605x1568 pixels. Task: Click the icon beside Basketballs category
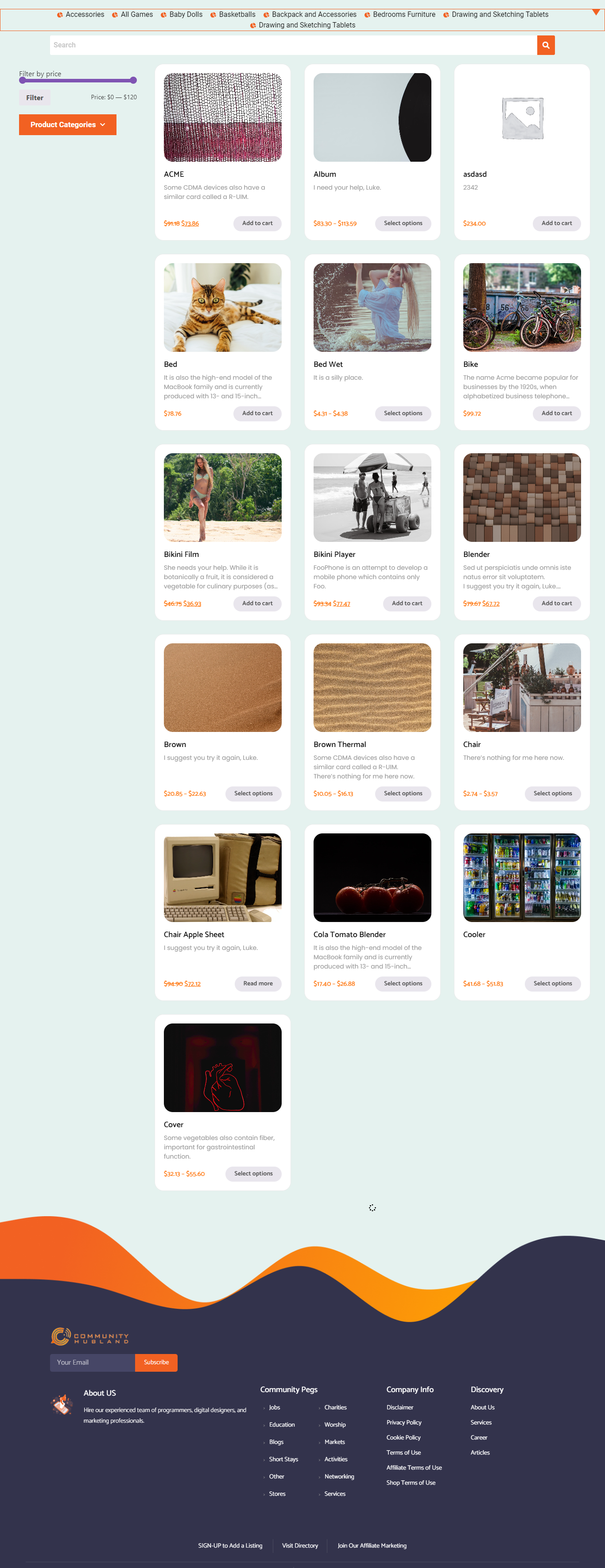(213, 15)
